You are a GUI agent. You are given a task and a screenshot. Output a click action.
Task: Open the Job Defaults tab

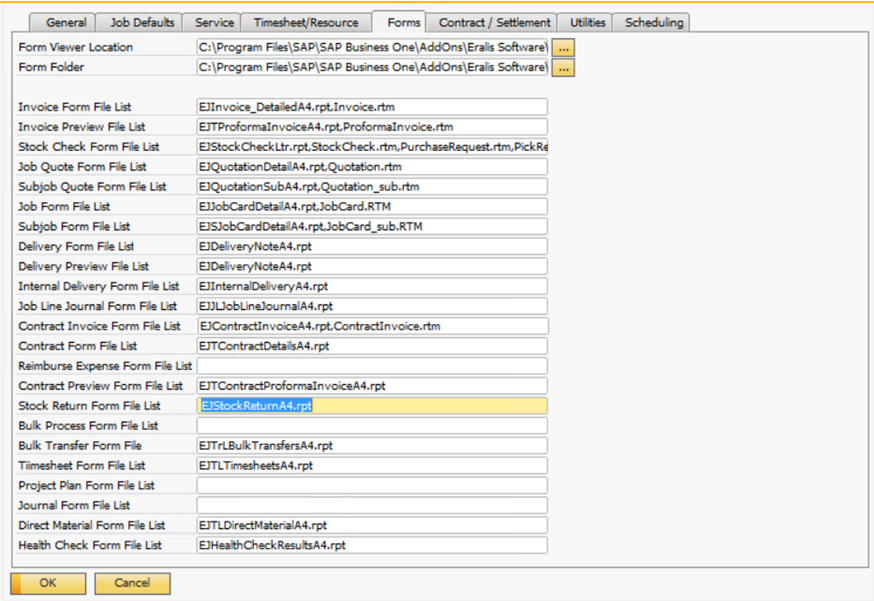click(141, 22)
